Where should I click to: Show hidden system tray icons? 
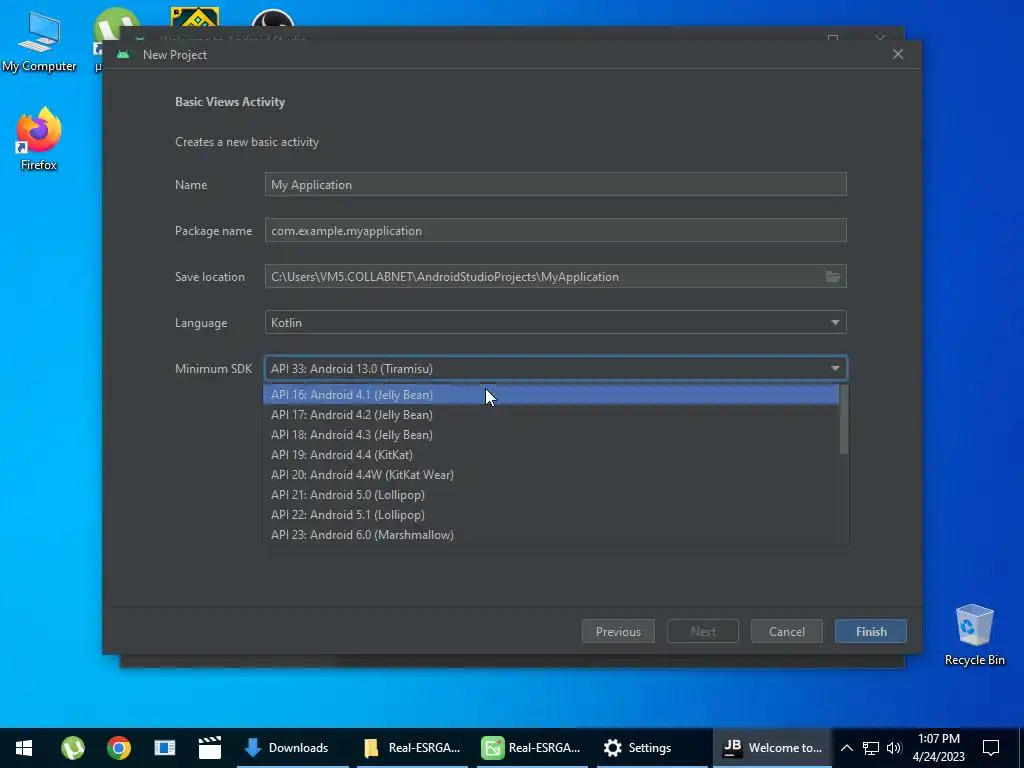(846, 748)
